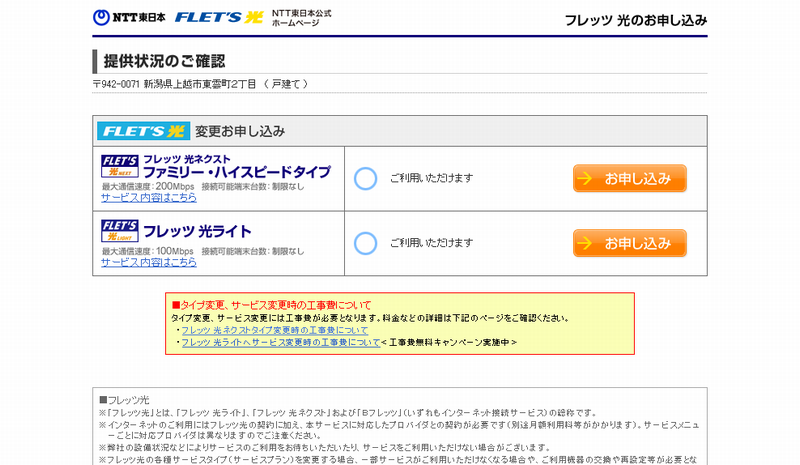Apply for フレッツ 光ライト with お申し込み button
This screenshot has height=465, width=800.
[x=630, y=243]
